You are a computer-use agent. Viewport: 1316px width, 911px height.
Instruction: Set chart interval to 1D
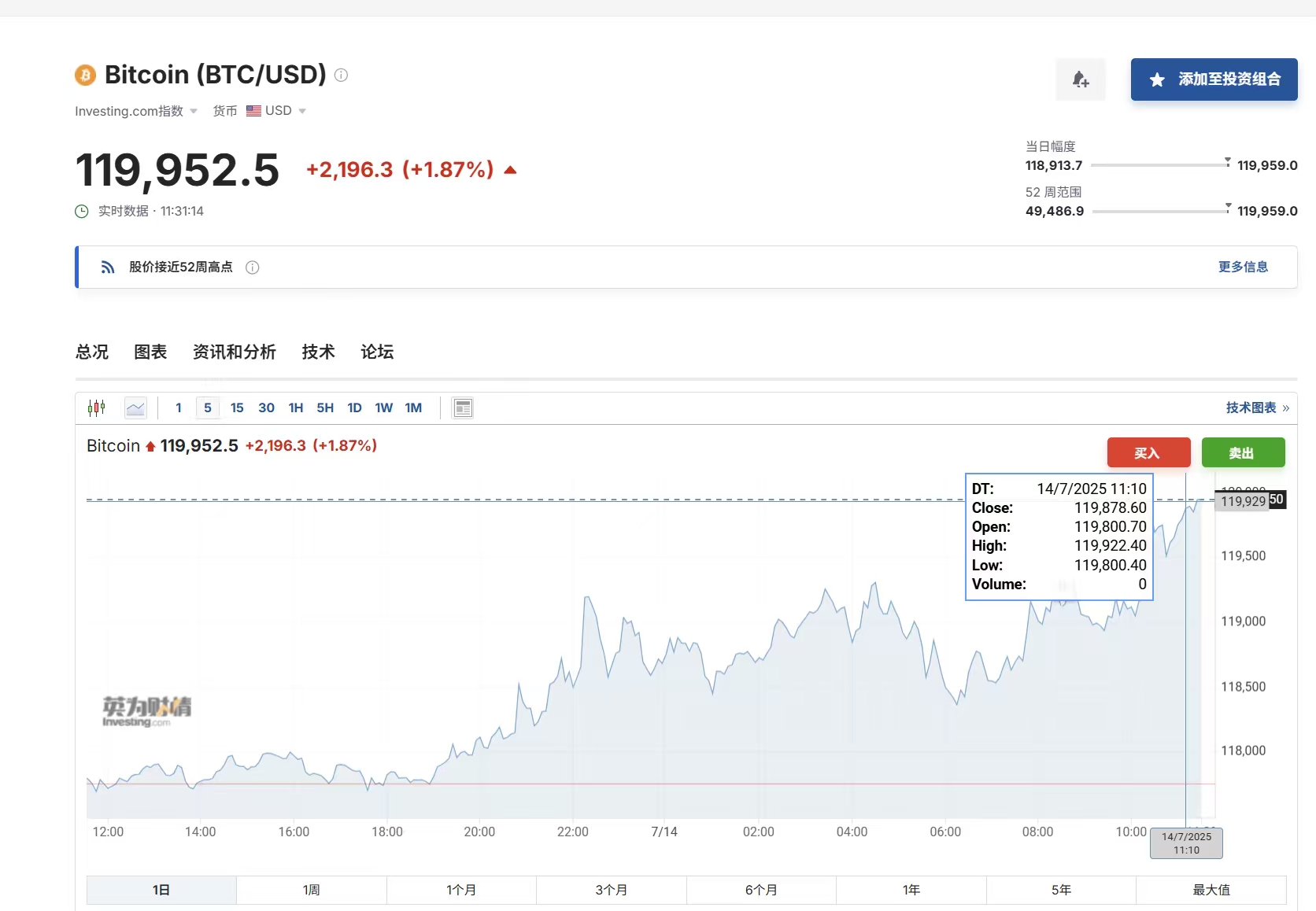pos(354,408)
